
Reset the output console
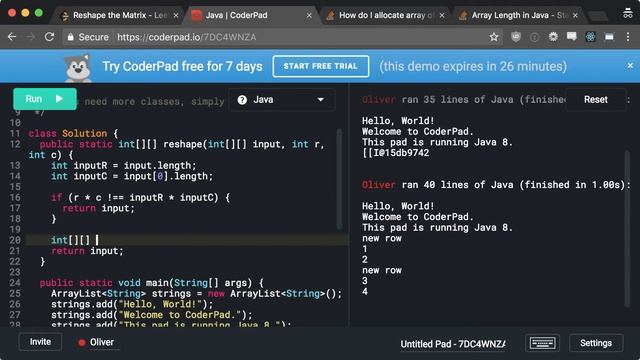[595, 100]
